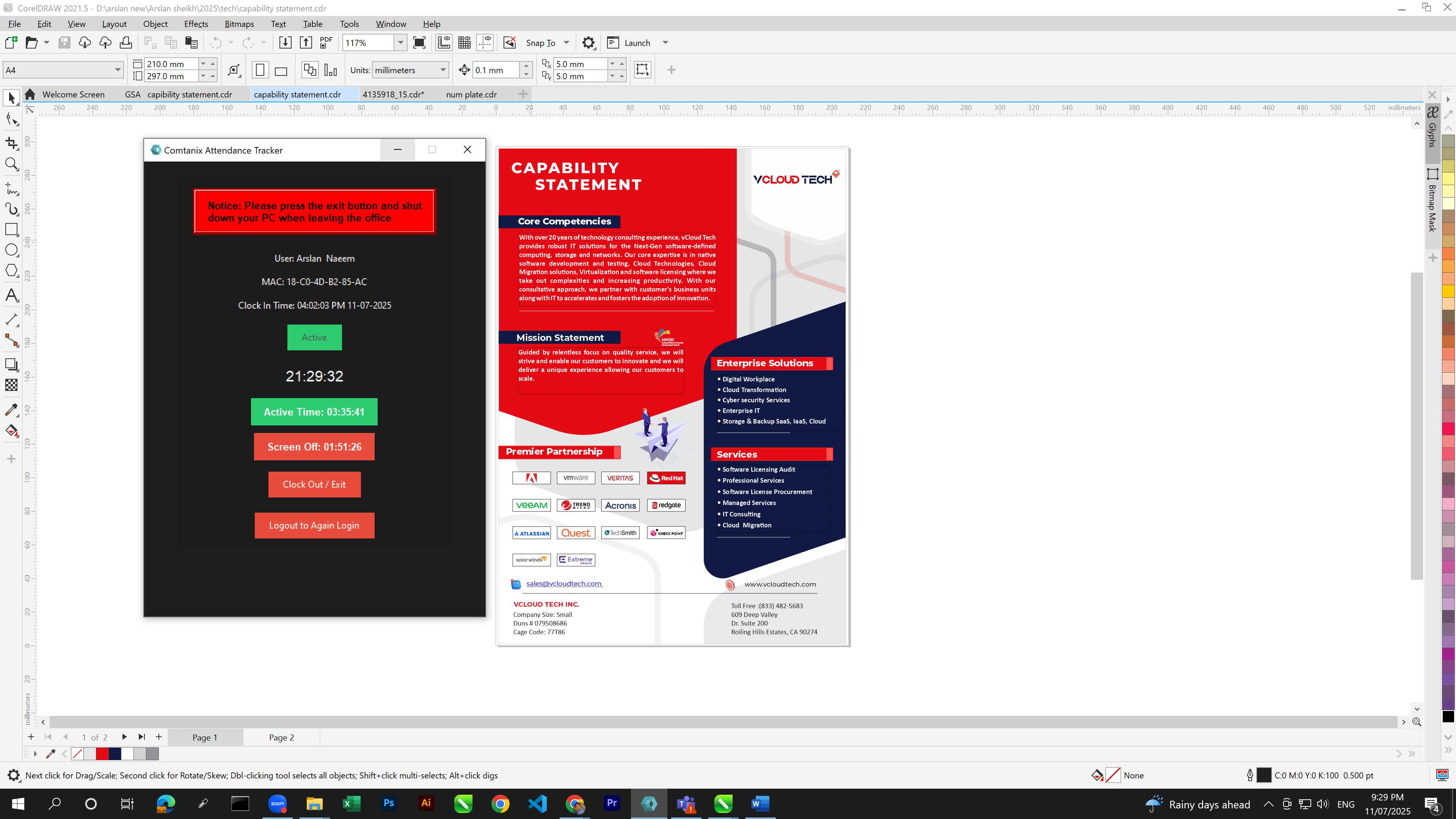Click the Export icon
Image resolution: width=1456 pixels, height=819 pixels.
[306, 42]
